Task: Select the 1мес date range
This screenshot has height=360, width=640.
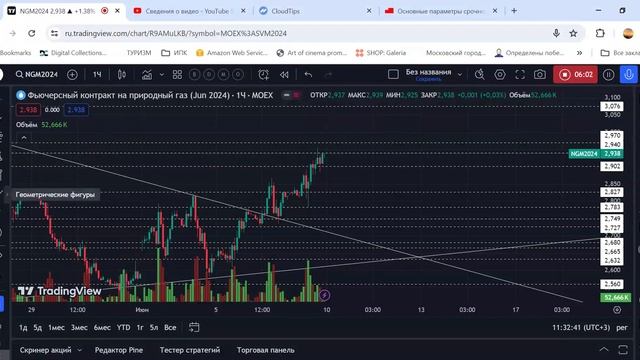Action: 56,327
